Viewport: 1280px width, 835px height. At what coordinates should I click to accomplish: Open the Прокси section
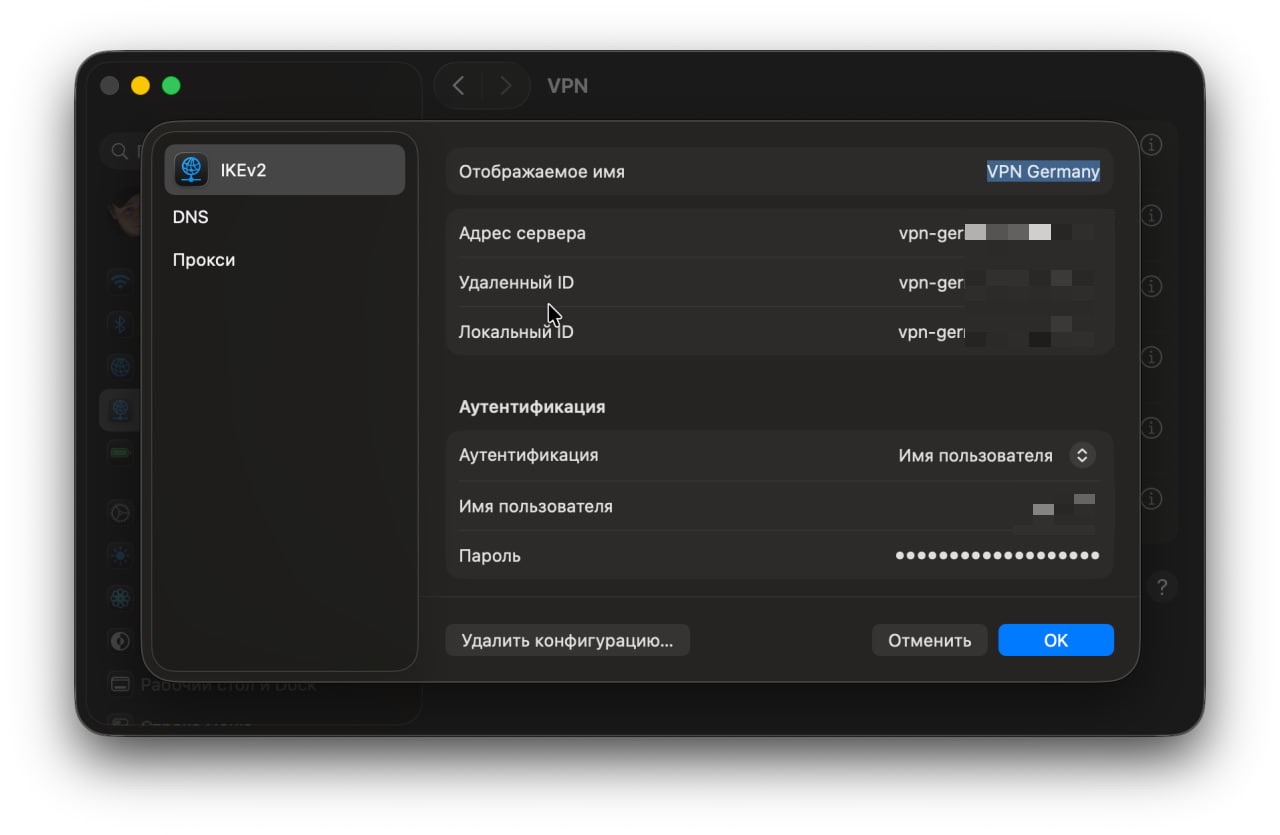point(203,259)
